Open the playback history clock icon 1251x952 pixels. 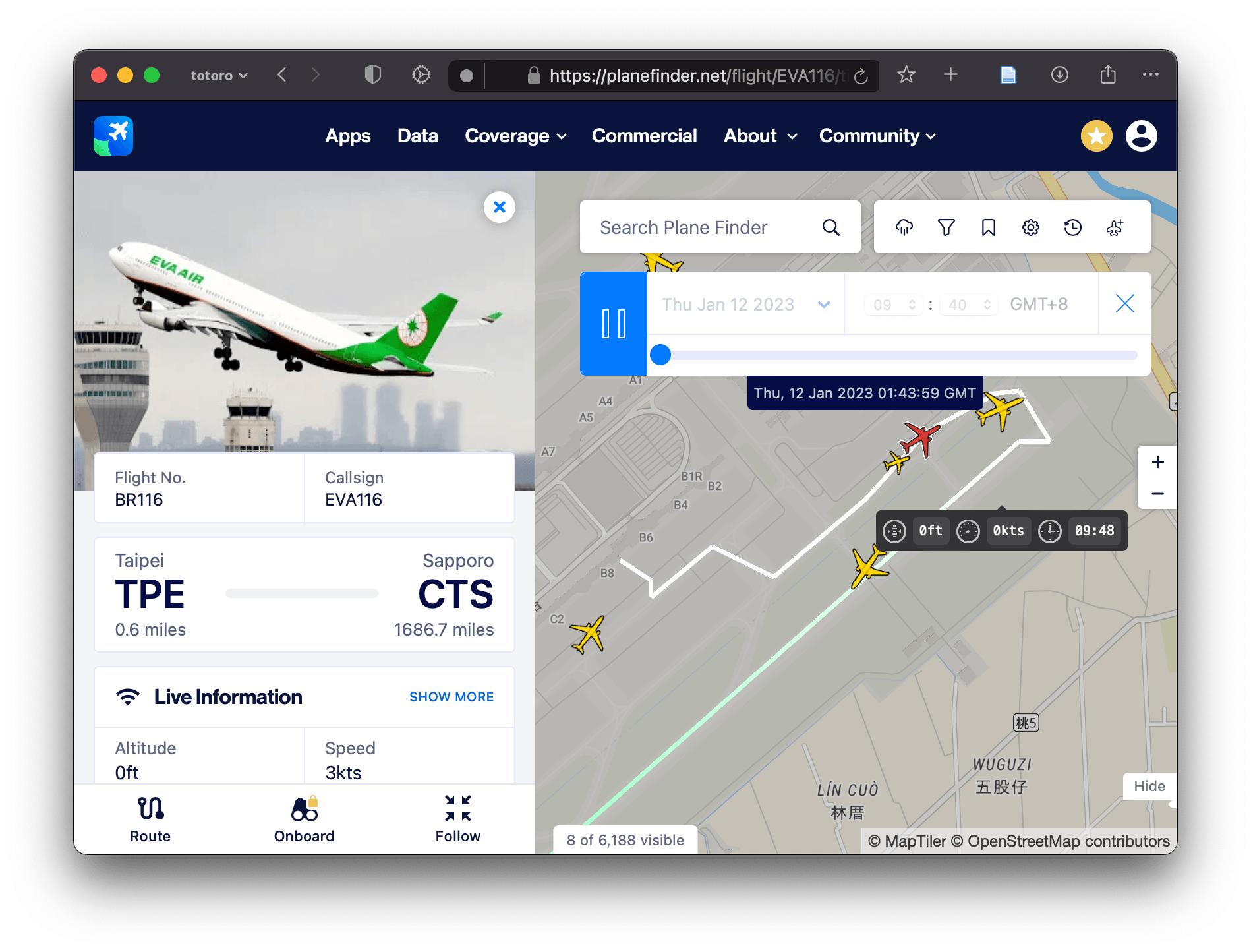click(x=1073, y=227)
